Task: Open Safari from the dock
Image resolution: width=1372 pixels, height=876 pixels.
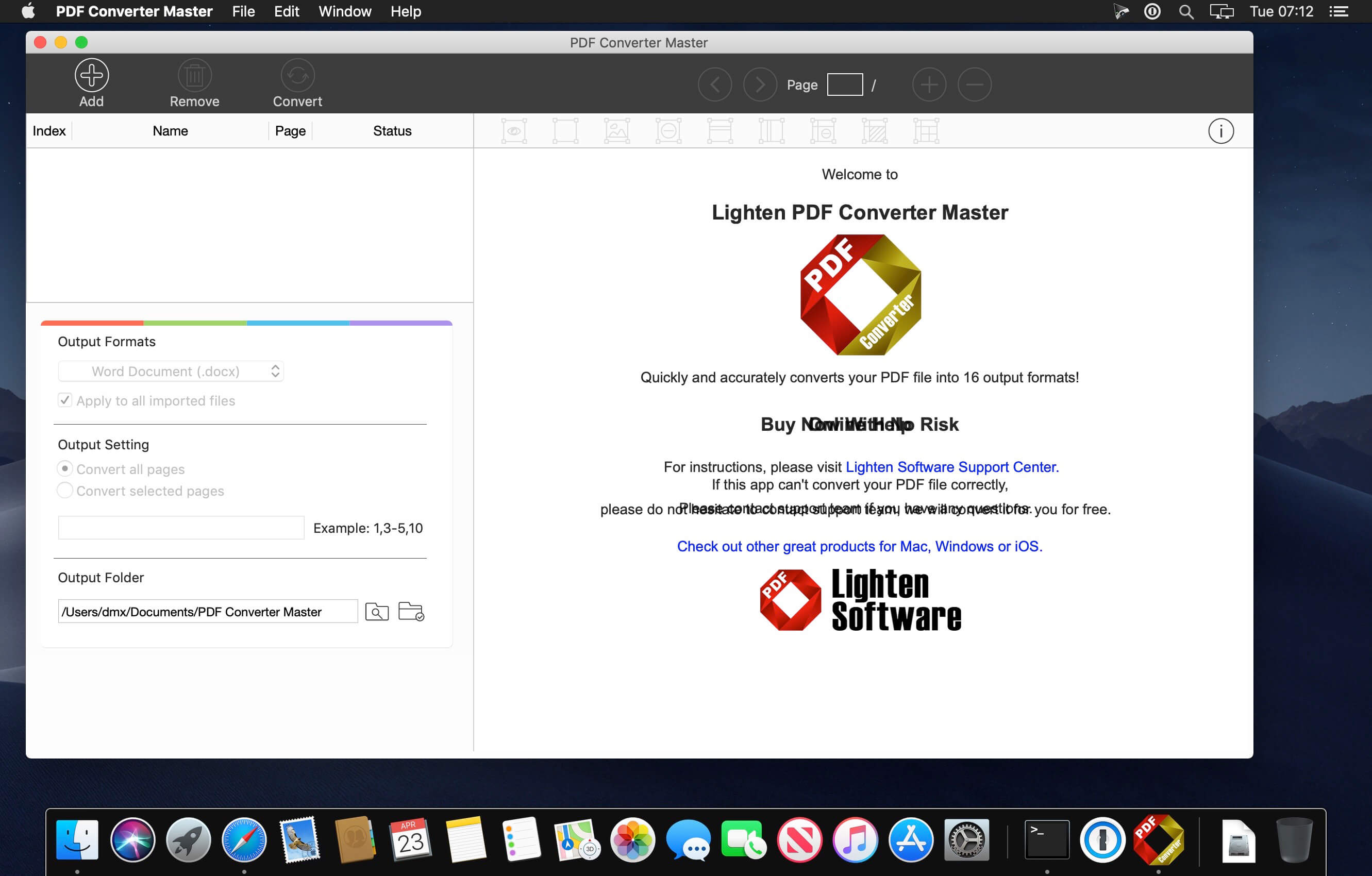Action: (244, 840)
